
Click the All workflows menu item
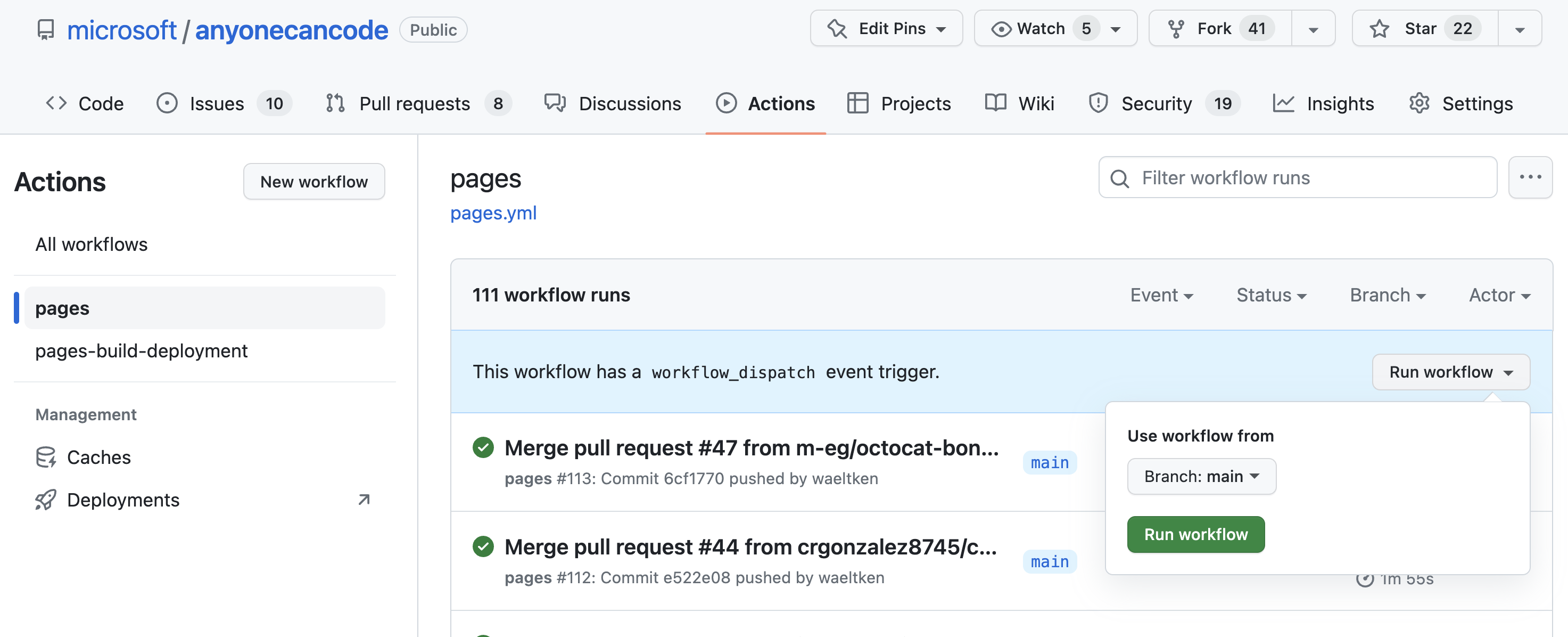point(91,242)
